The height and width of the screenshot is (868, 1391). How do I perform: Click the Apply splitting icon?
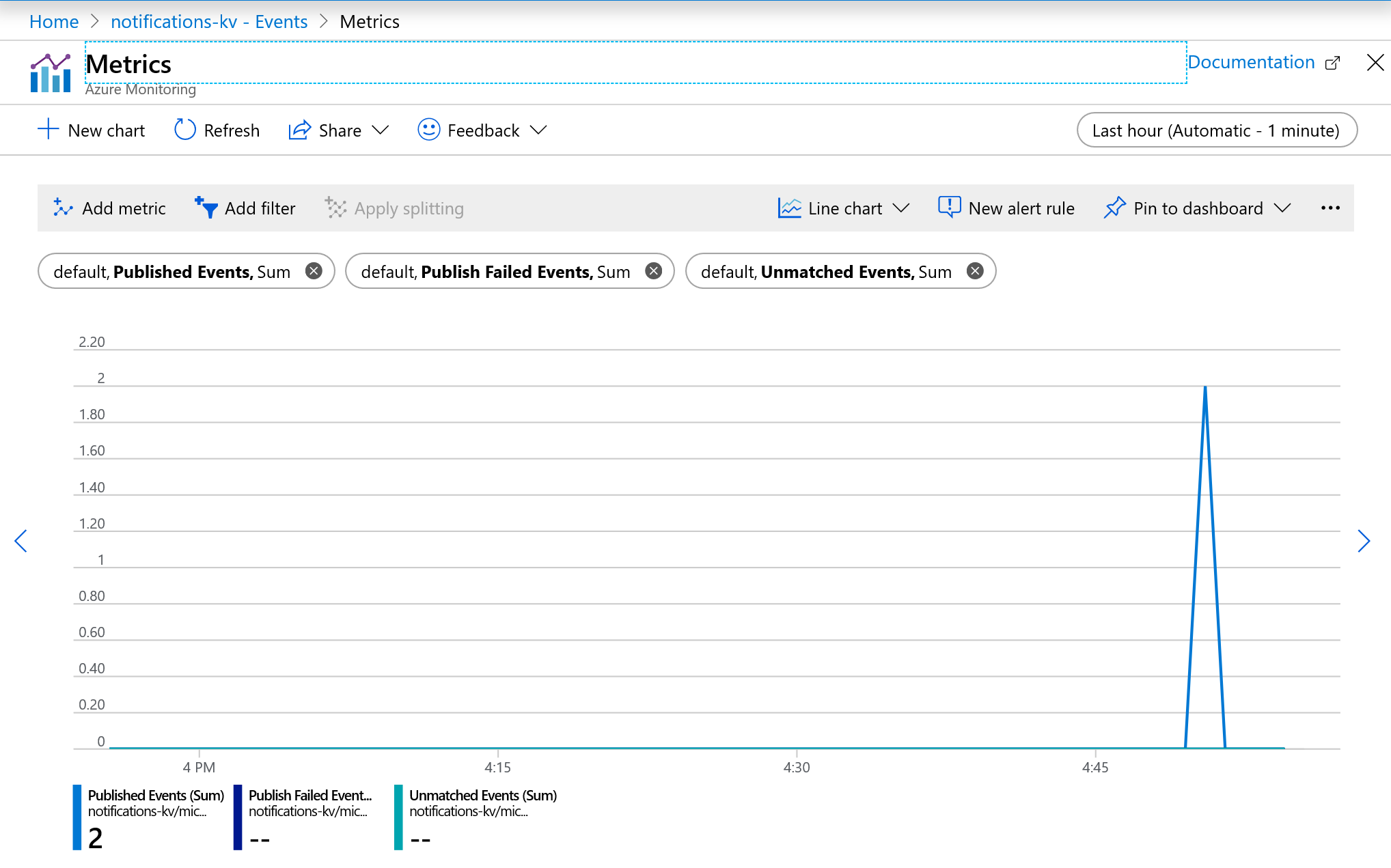pyautogui.click(x=335, y=207)
